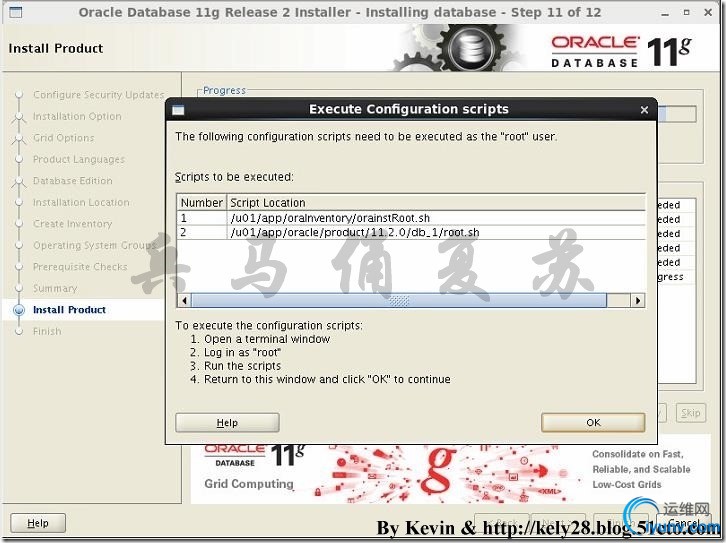Select script row db_1/root.sh
The image size is (726, 543).
coord(411,232)
